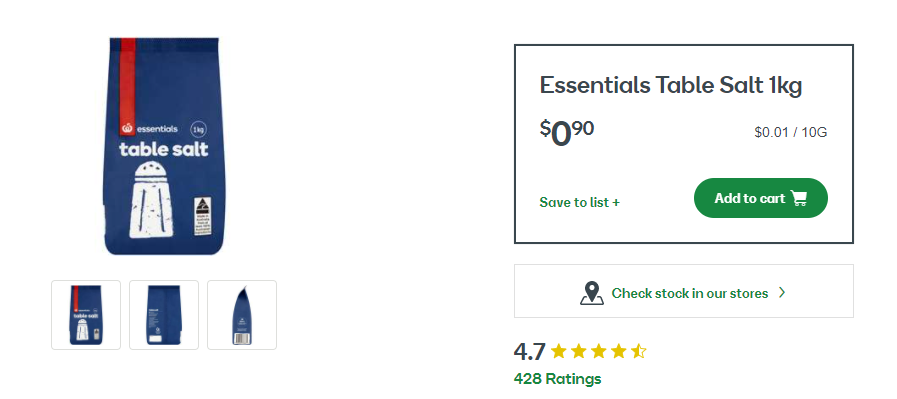Click the shopping cart icon in Add to cart
This screenshot has width=897, height=399.
(799, 198)
